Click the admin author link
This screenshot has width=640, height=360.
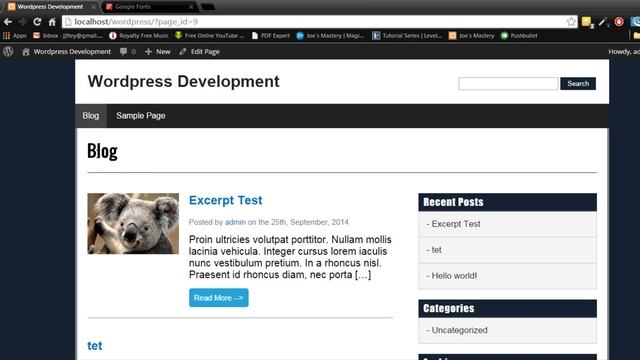click(x=235, y=222)
